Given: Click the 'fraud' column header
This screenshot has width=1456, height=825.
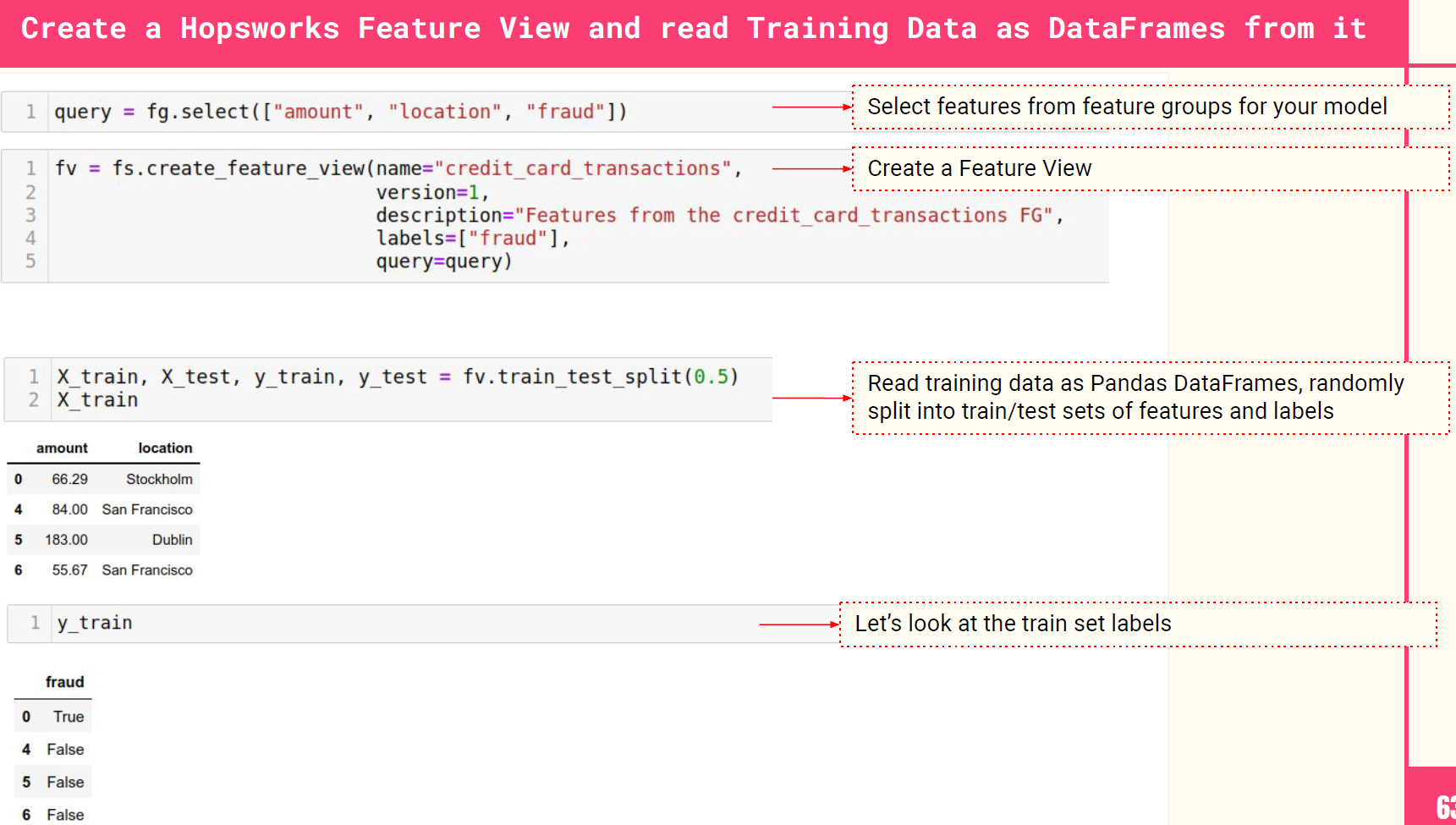Looking at the screenshot, I should pos(64,682).
